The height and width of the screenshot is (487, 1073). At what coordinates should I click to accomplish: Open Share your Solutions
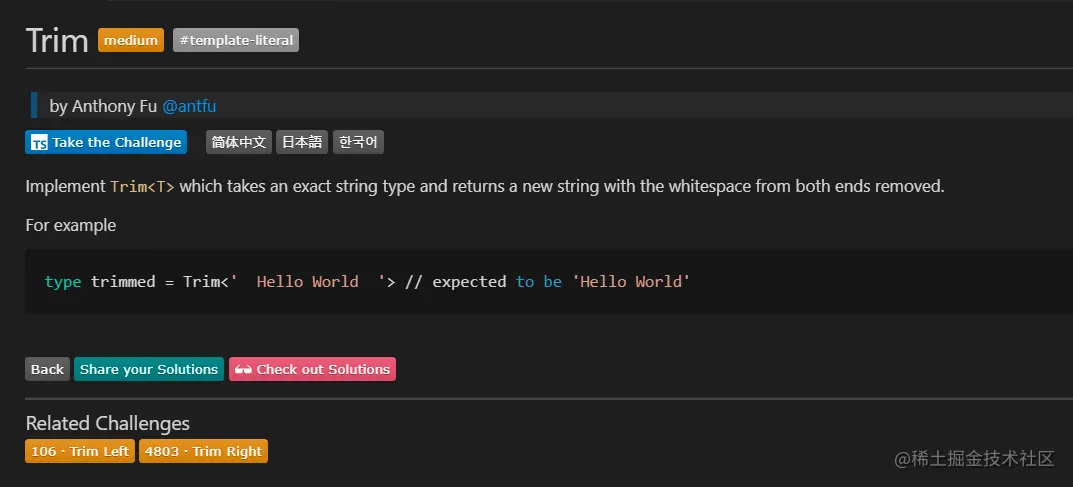[148, 369]
